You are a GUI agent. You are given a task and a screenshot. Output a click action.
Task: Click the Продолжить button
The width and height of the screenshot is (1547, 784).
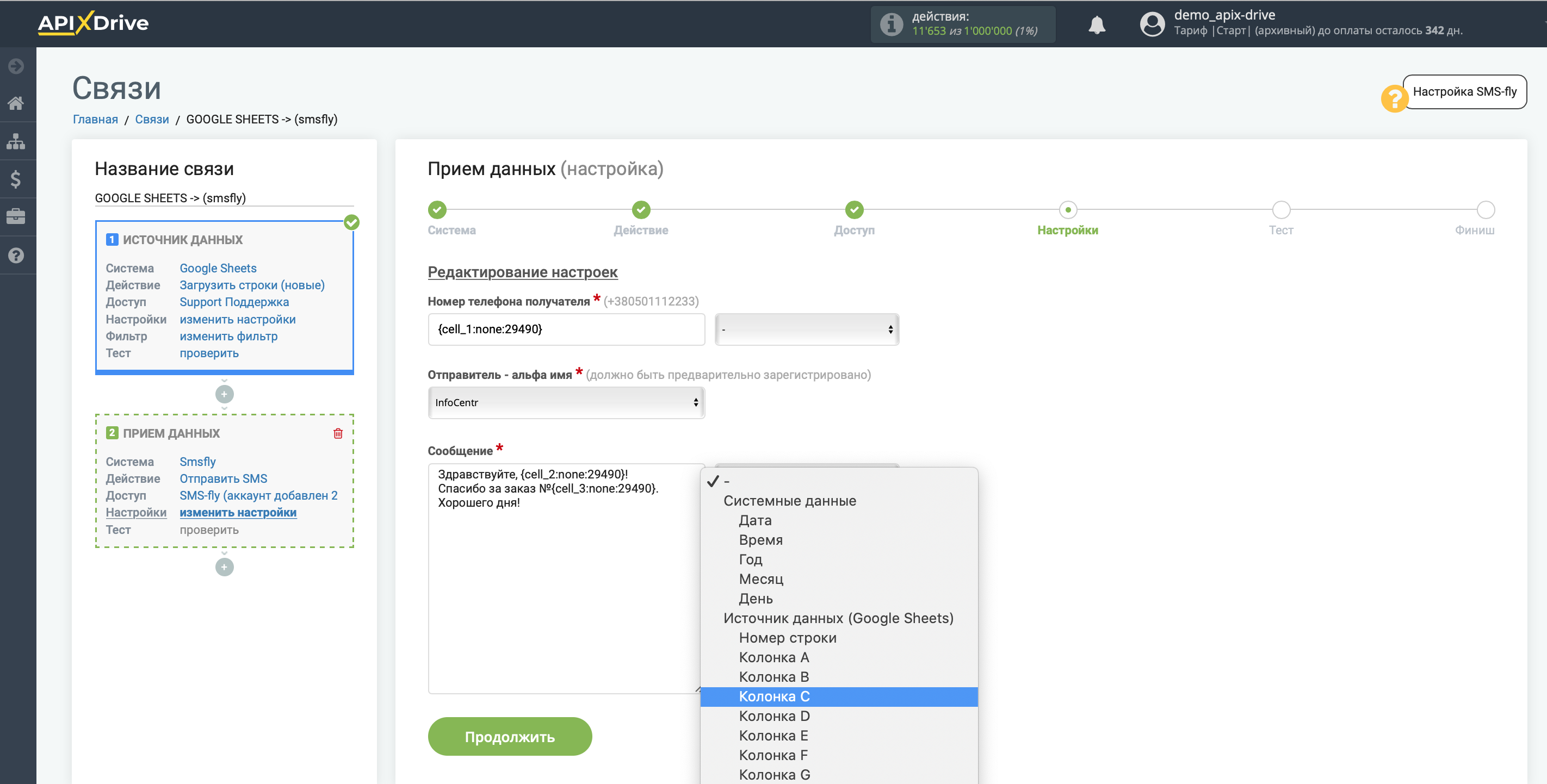pos(509,737)
